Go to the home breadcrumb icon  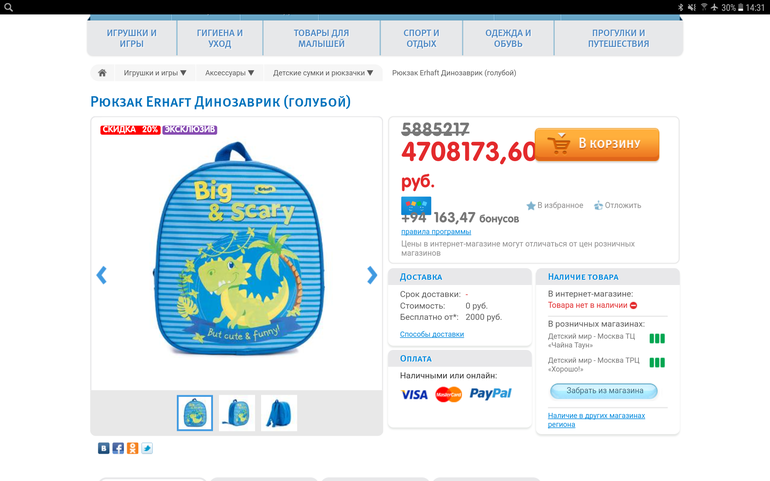click(x=102, y=73)
